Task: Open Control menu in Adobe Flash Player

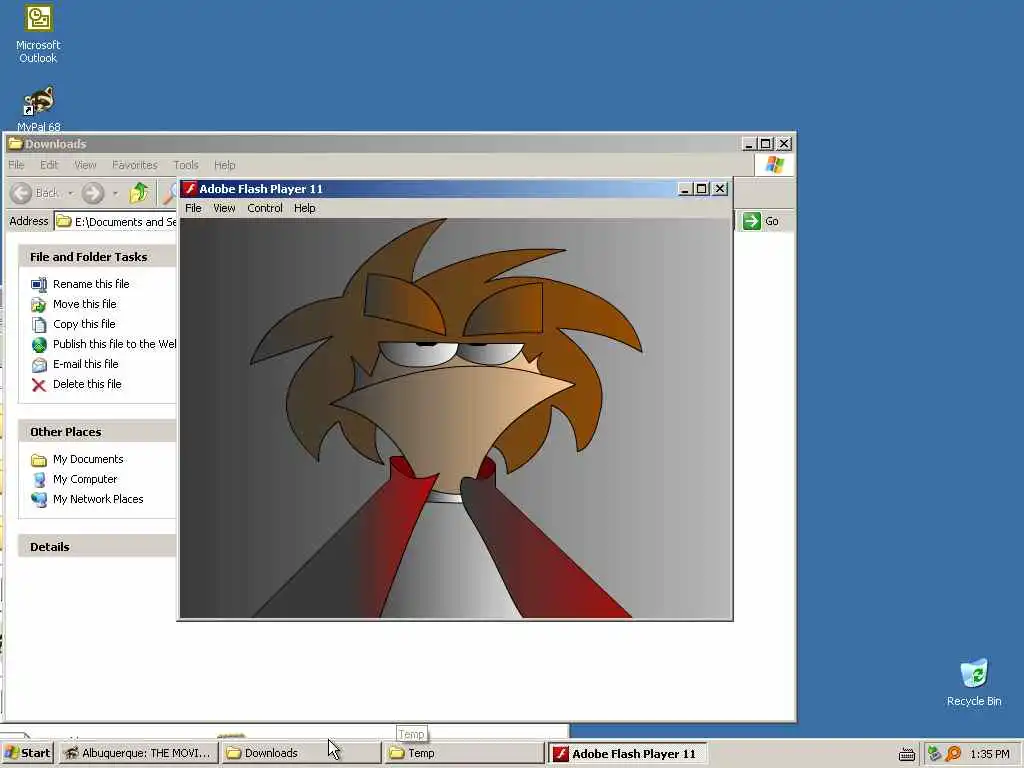Action: tap(264, 208)
